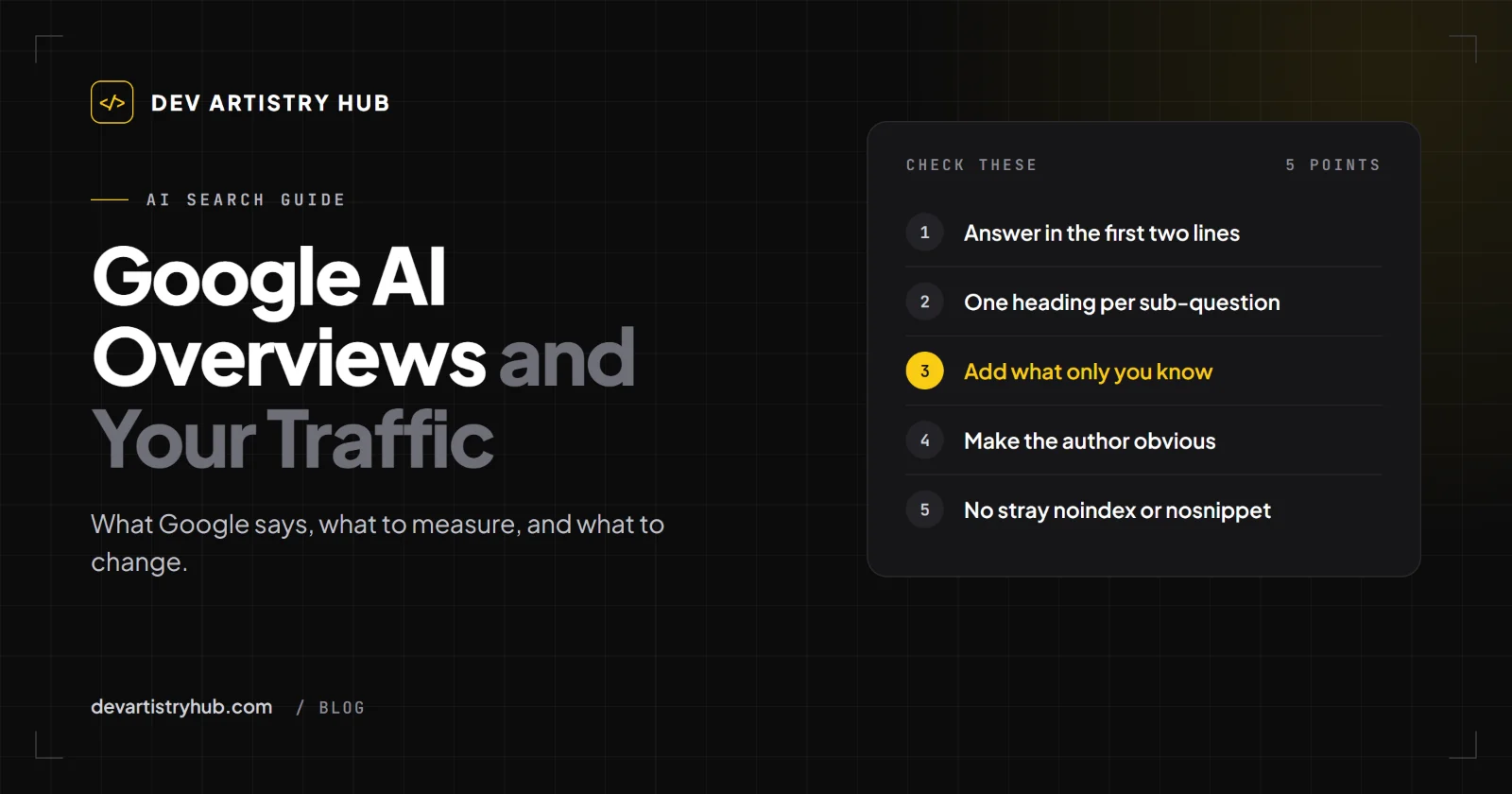The image size is (1512, 794).
Task: Click the DEV ARTISTRY HUB brand name
Action: coord(270,103)
